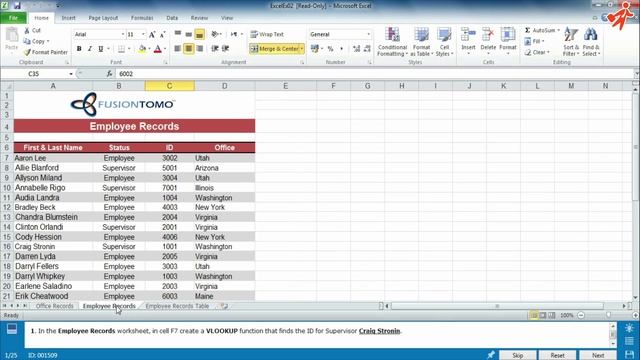Open Sort & Filter

pos(571,42)
